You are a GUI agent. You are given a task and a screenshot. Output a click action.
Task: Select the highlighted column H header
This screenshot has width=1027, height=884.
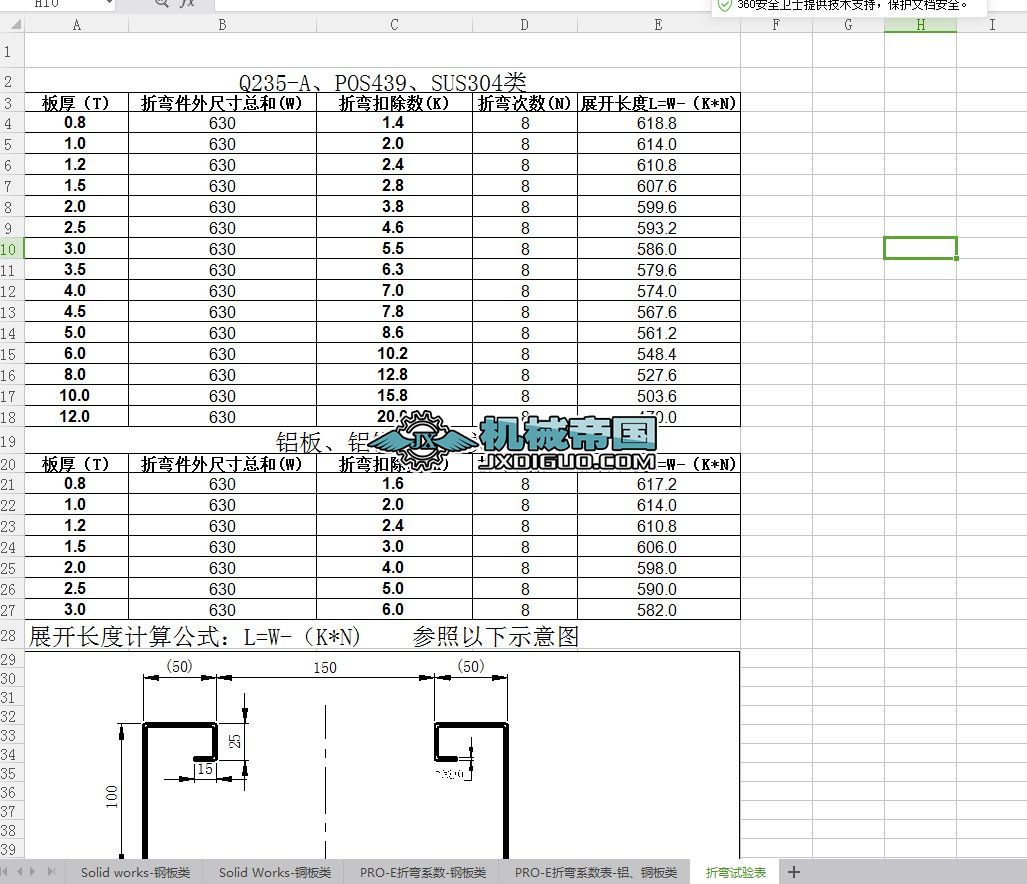pos(920,25)
